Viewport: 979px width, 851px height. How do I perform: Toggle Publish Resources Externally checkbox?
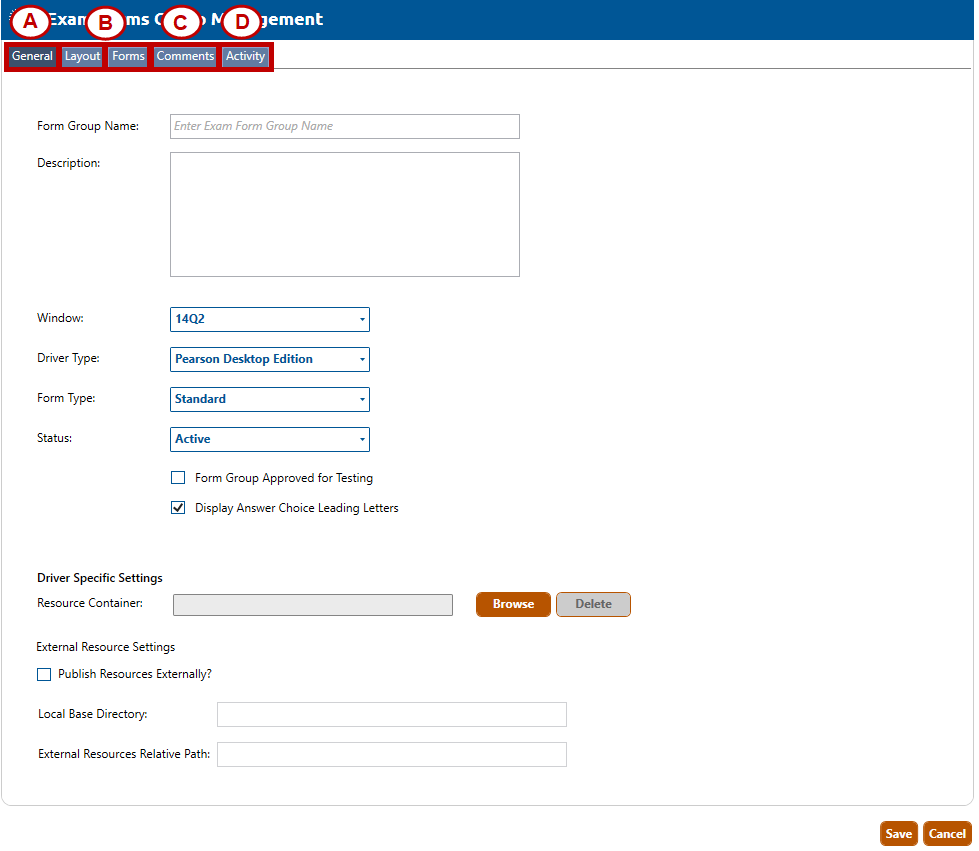pyautogui.click(x=44, y=674)
